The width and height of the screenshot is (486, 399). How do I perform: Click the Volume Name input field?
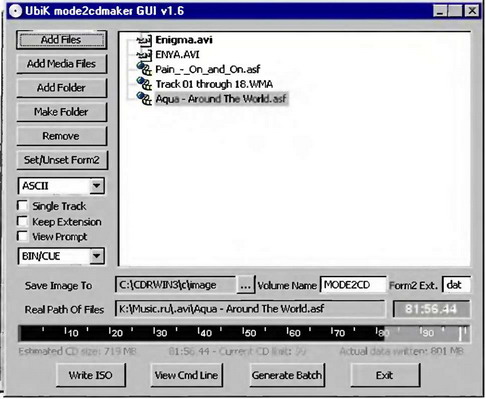[x=353, y=285]
